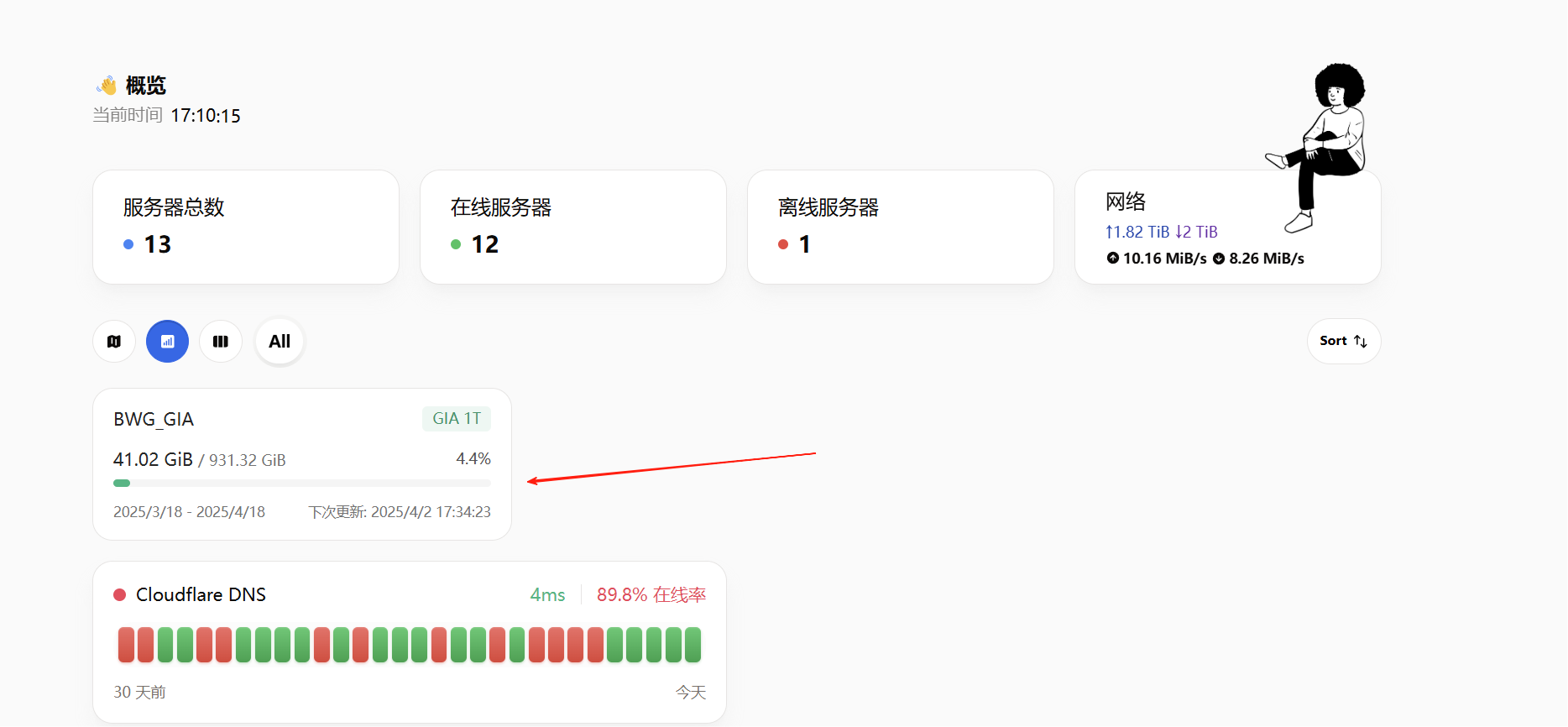Click the upload speed arrow icon
Viewport: 1568px width, 727px height.
pos(1113,258)
